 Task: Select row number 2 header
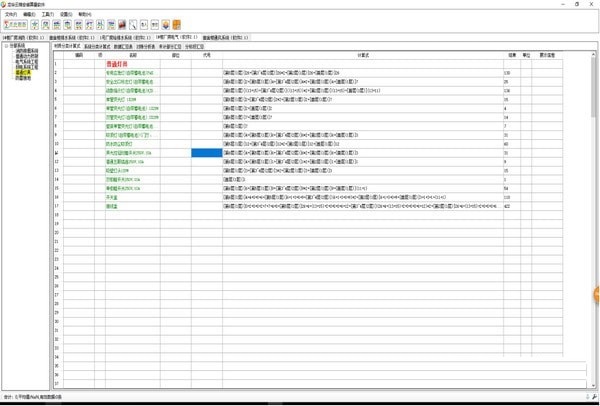(58, 73)
